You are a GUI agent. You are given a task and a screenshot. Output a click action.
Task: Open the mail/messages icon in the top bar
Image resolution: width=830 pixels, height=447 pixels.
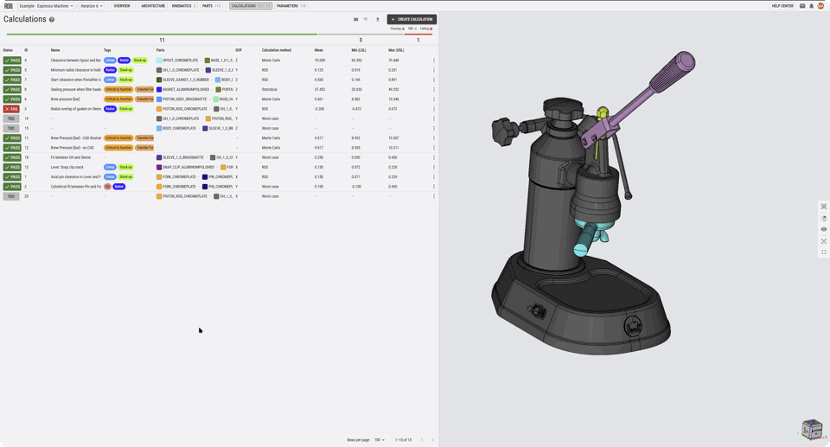[802, 6]
